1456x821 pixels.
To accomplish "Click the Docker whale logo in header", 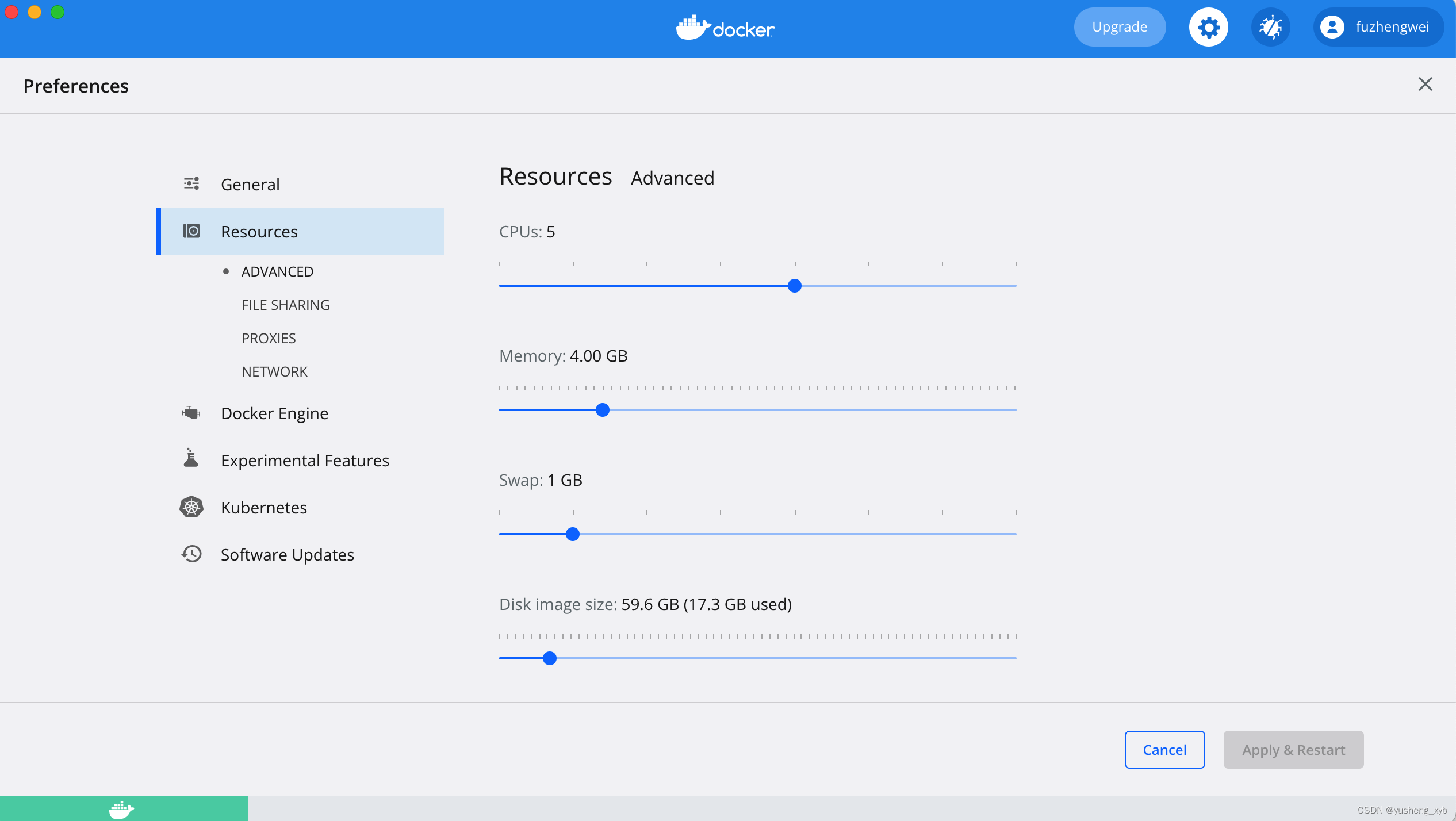I will click(x=725, y=27).
